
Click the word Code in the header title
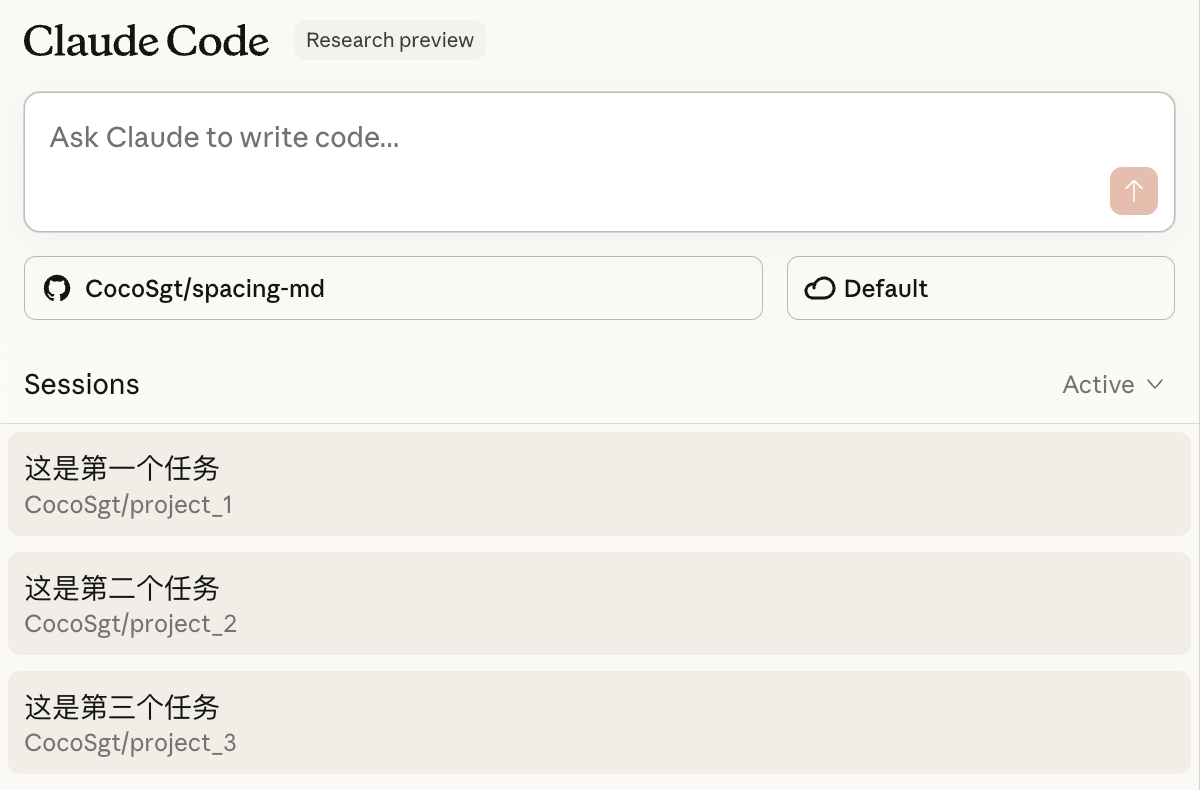pyautogui.click(x=218, y=41)
